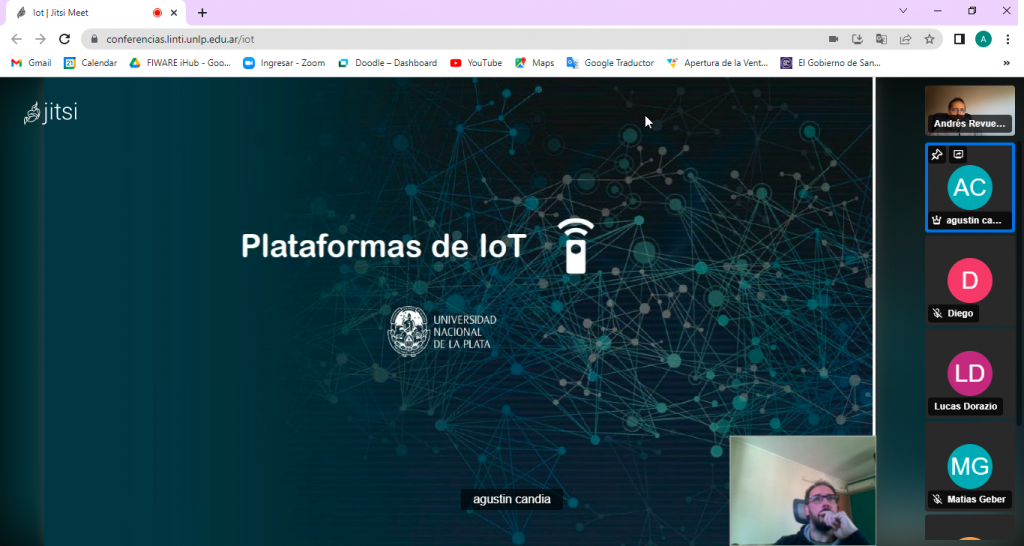The image size is (1024, 546).
Task: Expand the hidden bookmarks overflow chevron
Action: [x=1006, y=63]
